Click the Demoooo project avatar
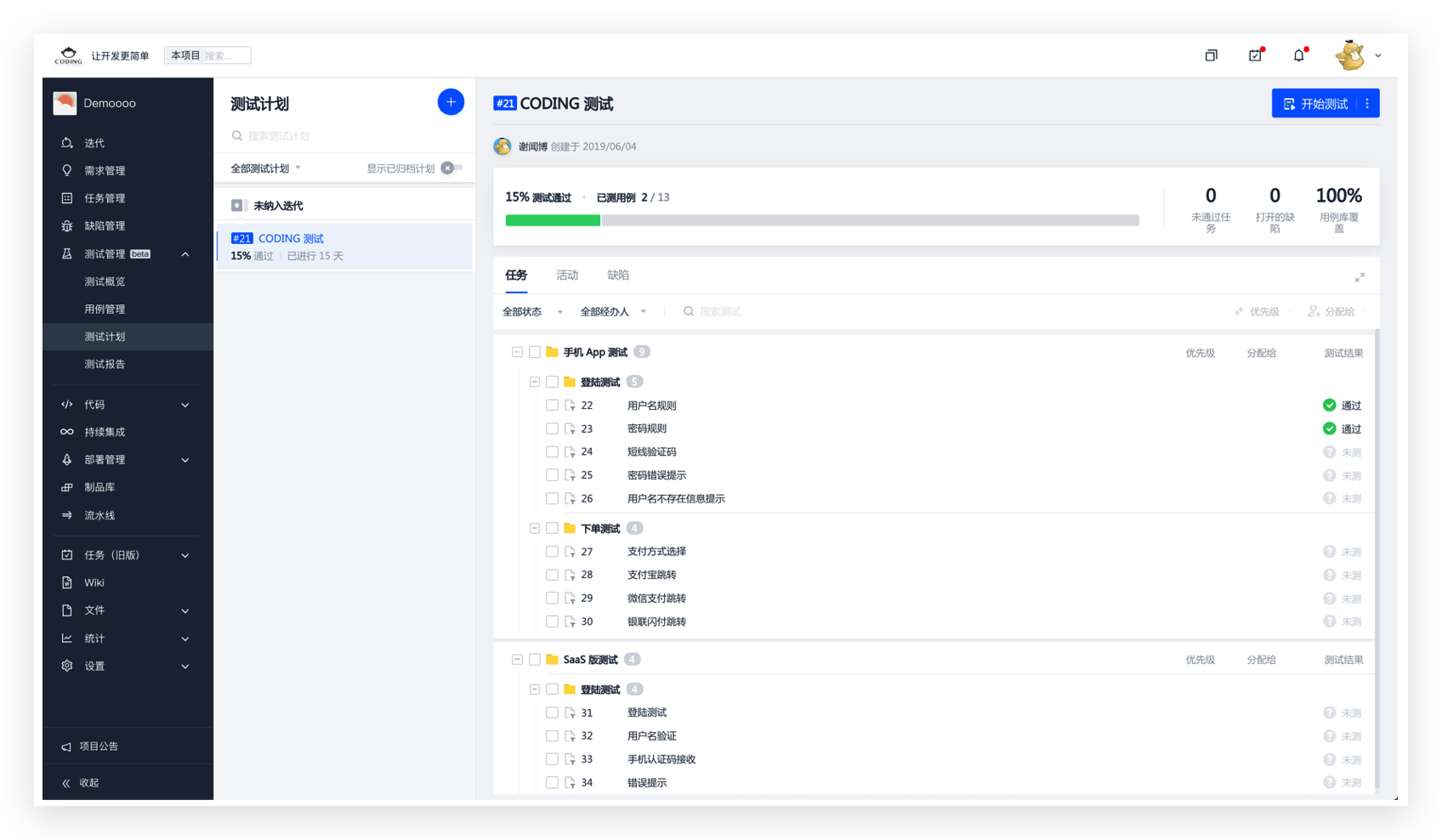The image size is (1442, 840). 65,103
